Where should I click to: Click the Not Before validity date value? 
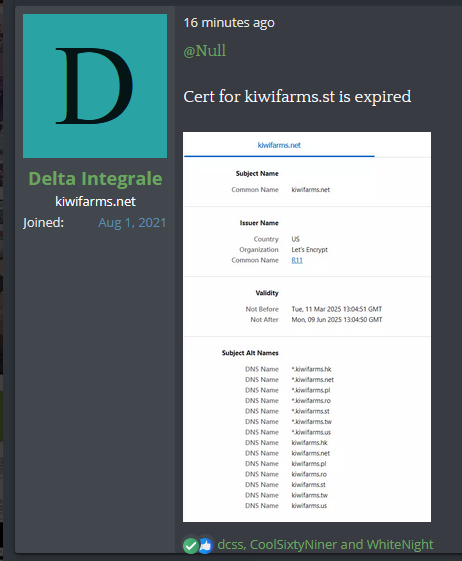coord(337,309)
